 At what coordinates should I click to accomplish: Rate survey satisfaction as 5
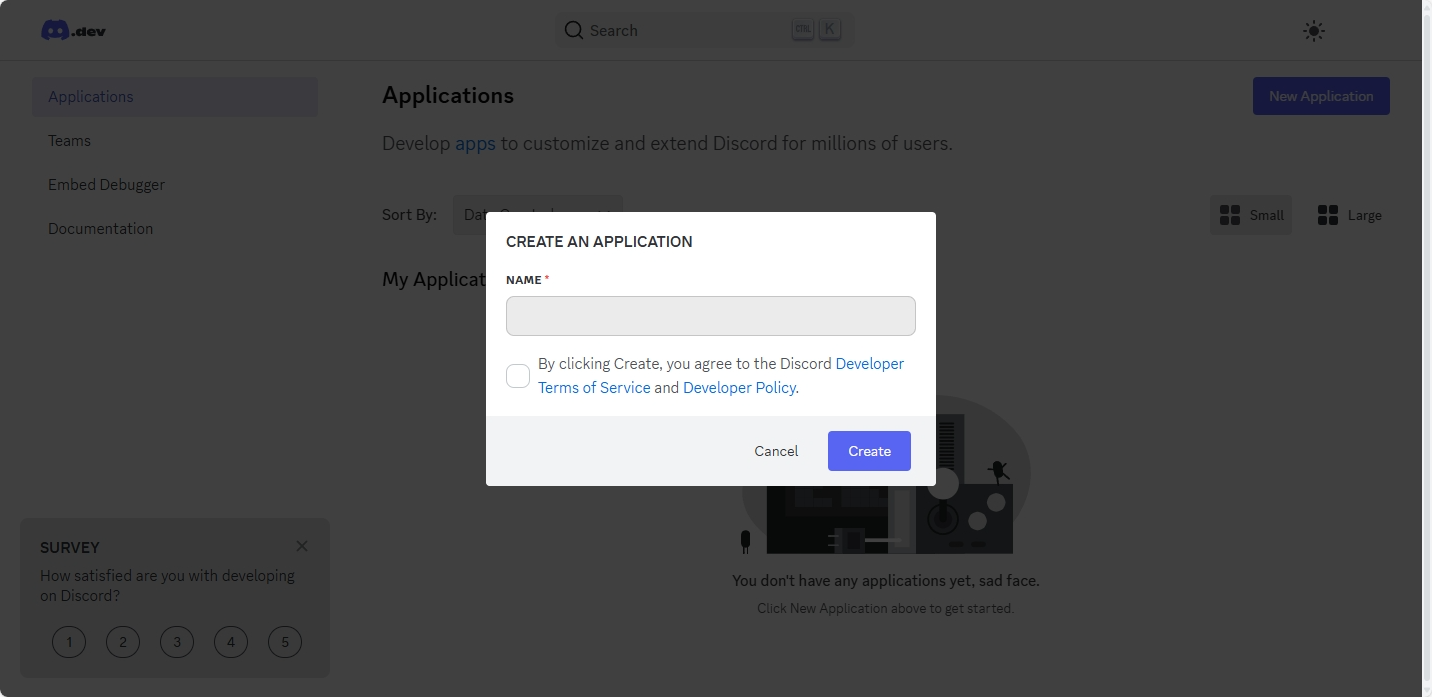(x=285, y=642)
